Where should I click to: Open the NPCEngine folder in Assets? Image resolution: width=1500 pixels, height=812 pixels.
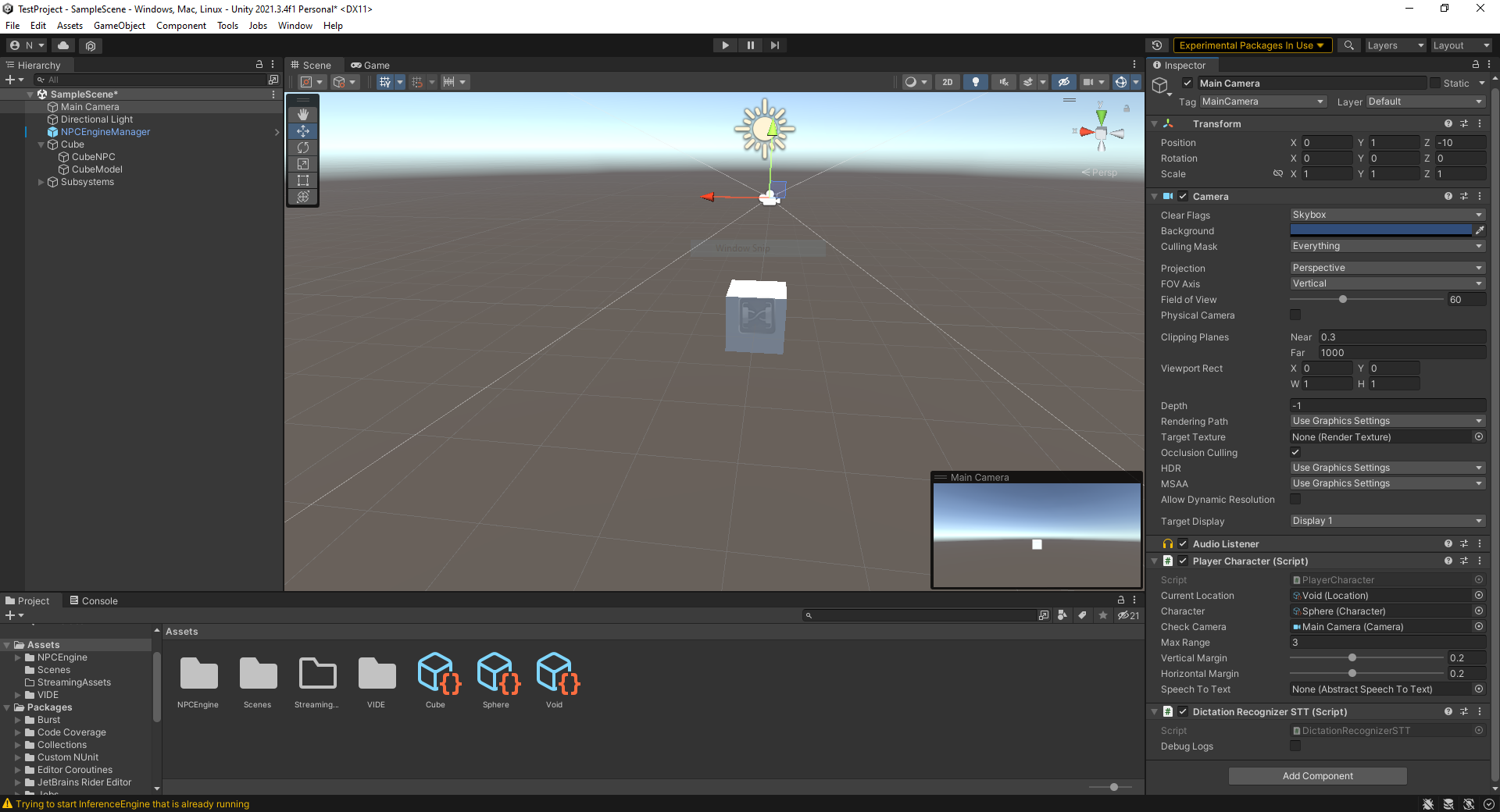coord(198,679)
